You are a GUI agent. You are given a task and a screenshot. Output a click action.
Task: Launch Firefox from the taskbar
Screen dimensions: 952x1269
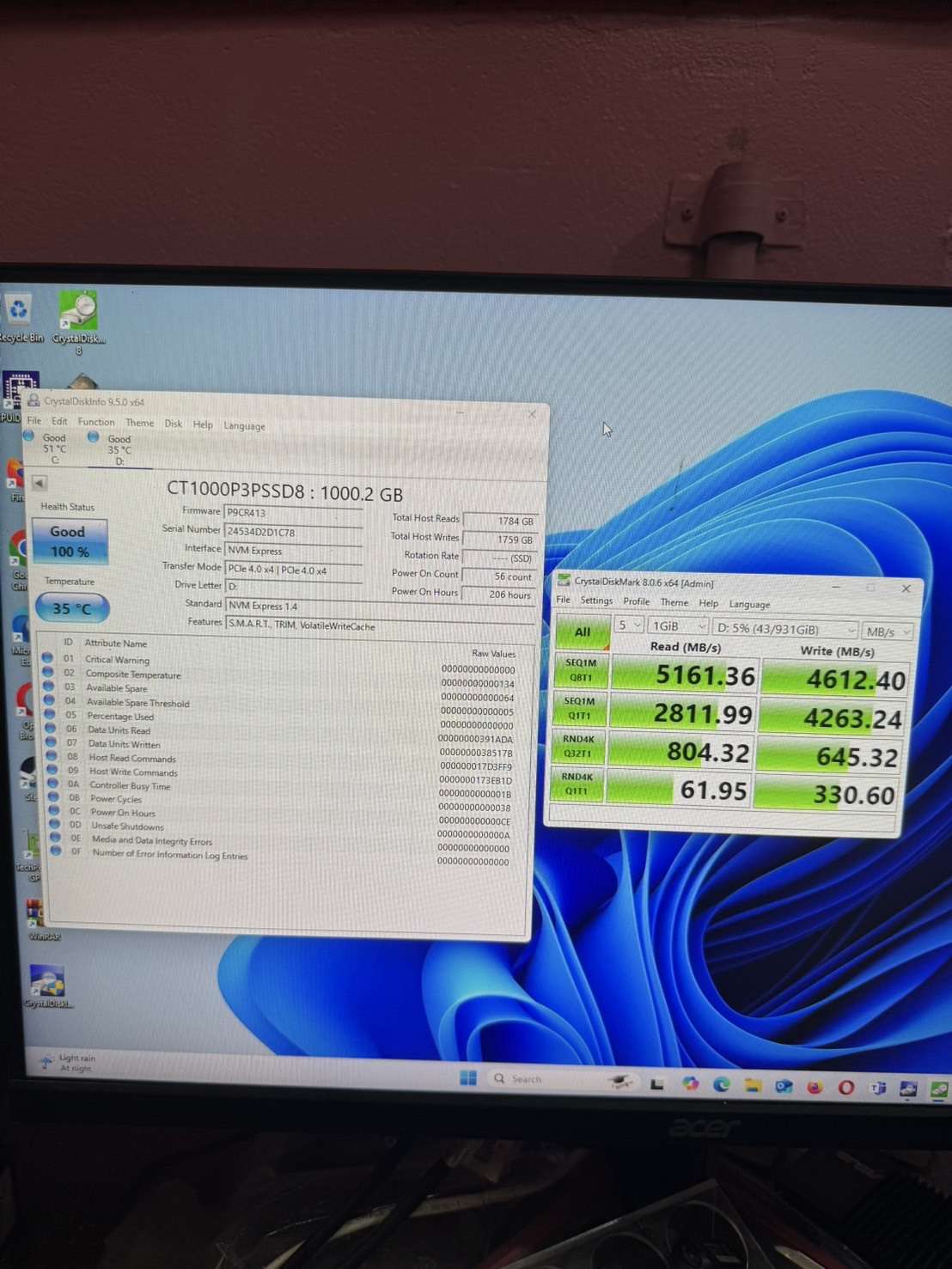click(x=815, y=1087)
